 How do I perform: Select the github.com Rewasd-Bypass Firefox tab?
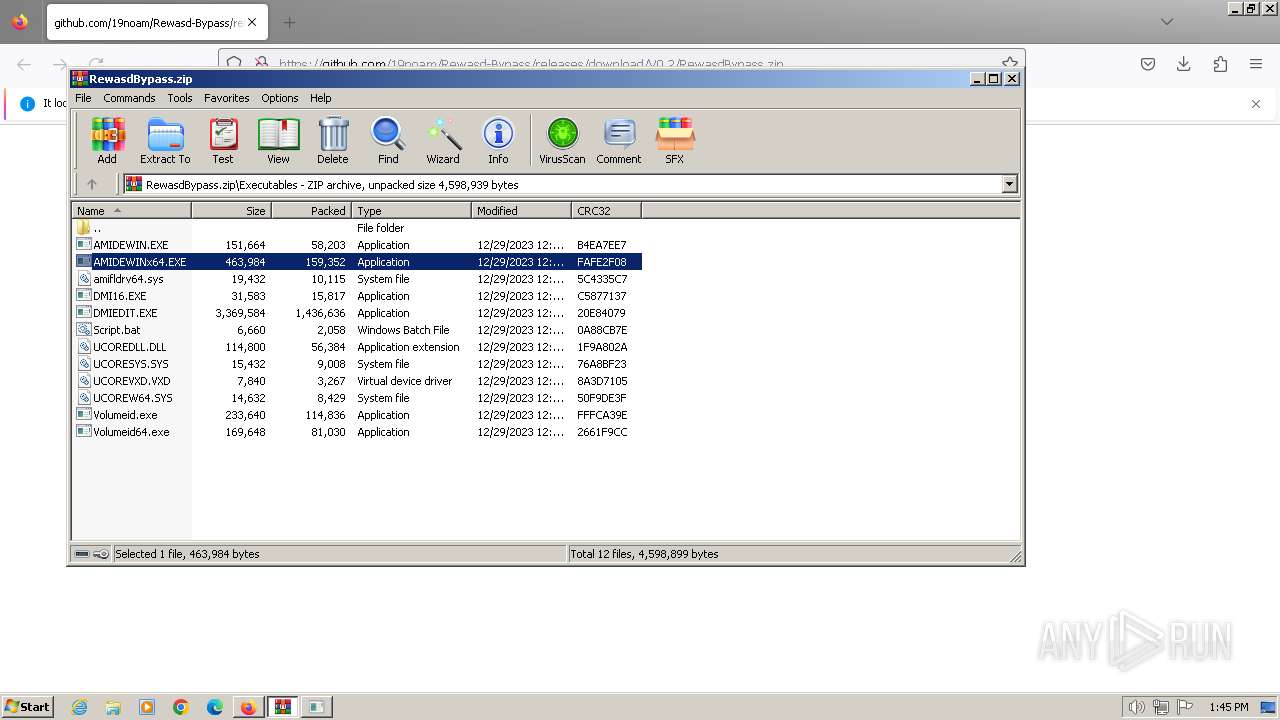[x=156, y=22]
